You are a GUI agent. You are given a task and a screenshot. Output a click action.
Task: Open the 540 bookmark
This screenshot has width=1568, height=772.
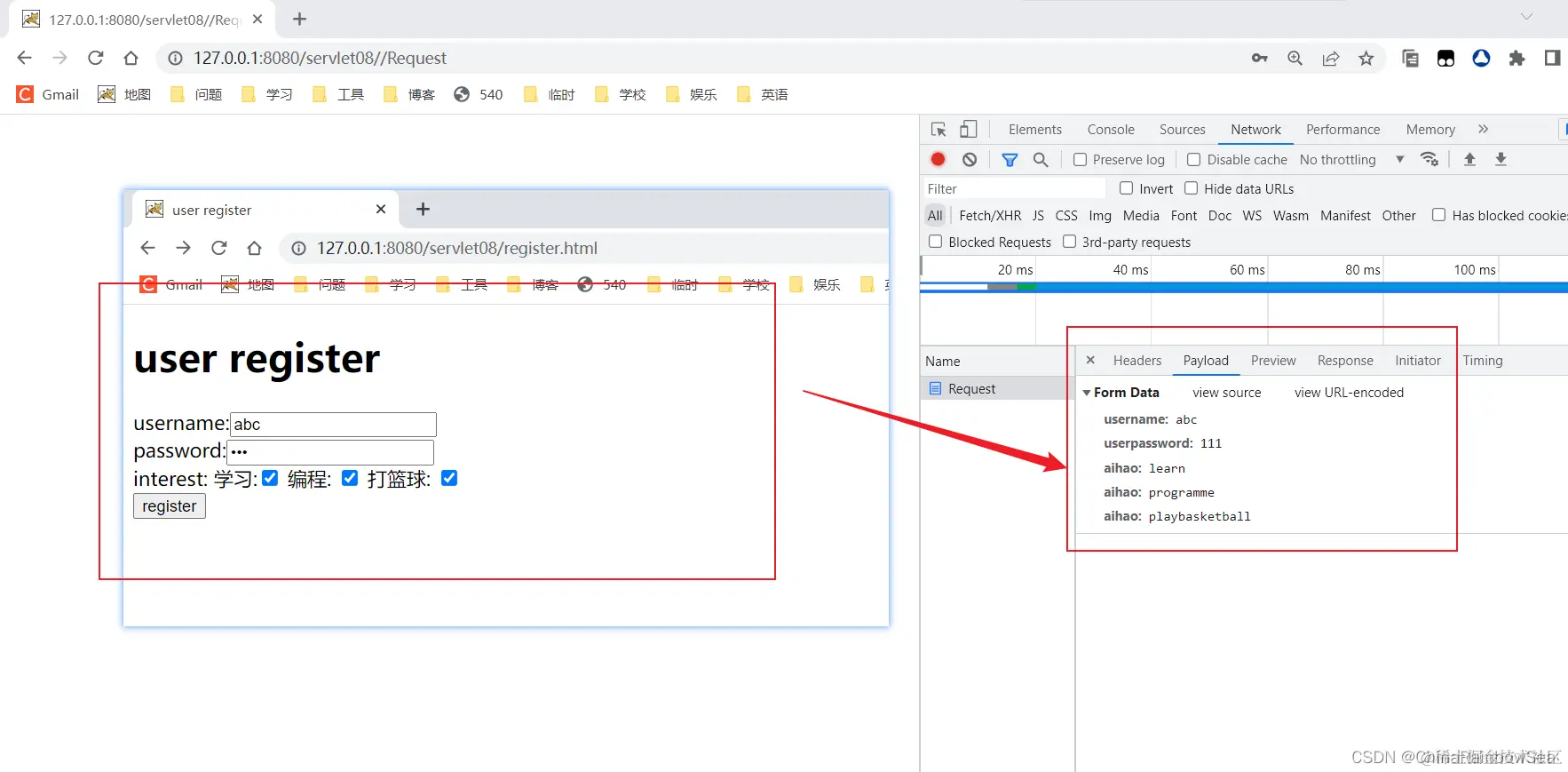[x=478, y=94]
